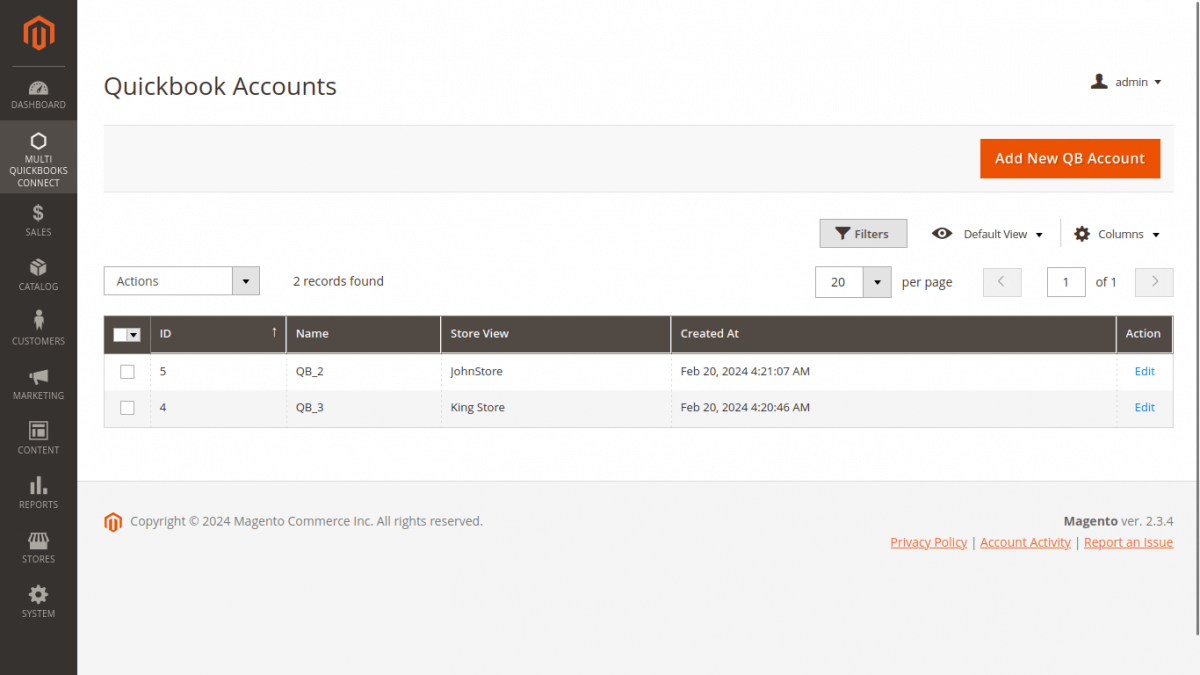This screenshot has height=675, width=1200.
Task: Click the ID cell showing 4
Action: 163,407
